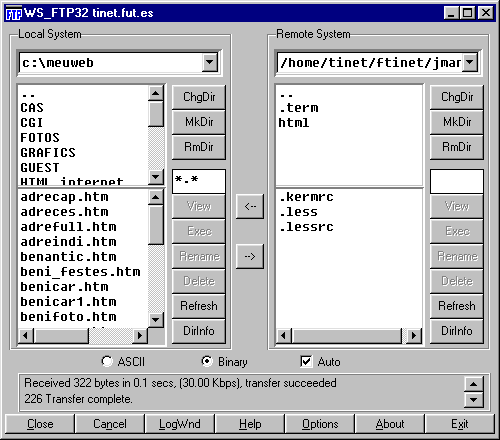500x440 pixels.
Task: Select the Binary transfer mode
Action: pyautogui.click(x=224, y=362)
